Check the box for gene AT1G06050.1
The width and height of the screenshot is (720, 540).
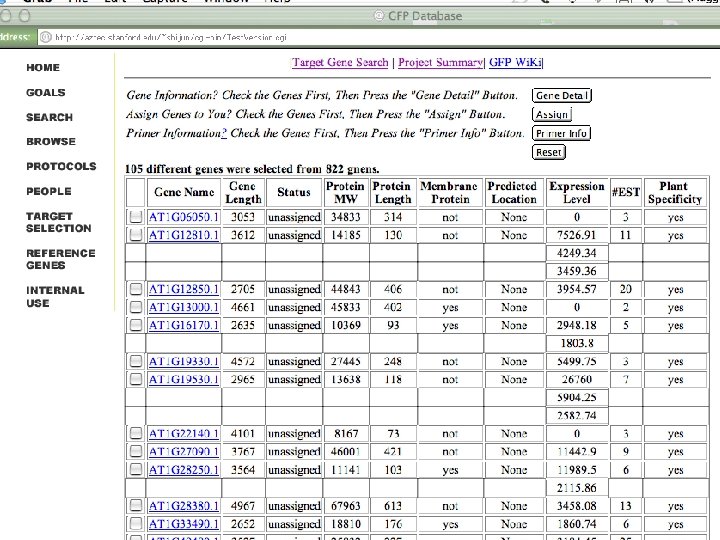coord(135,217)
